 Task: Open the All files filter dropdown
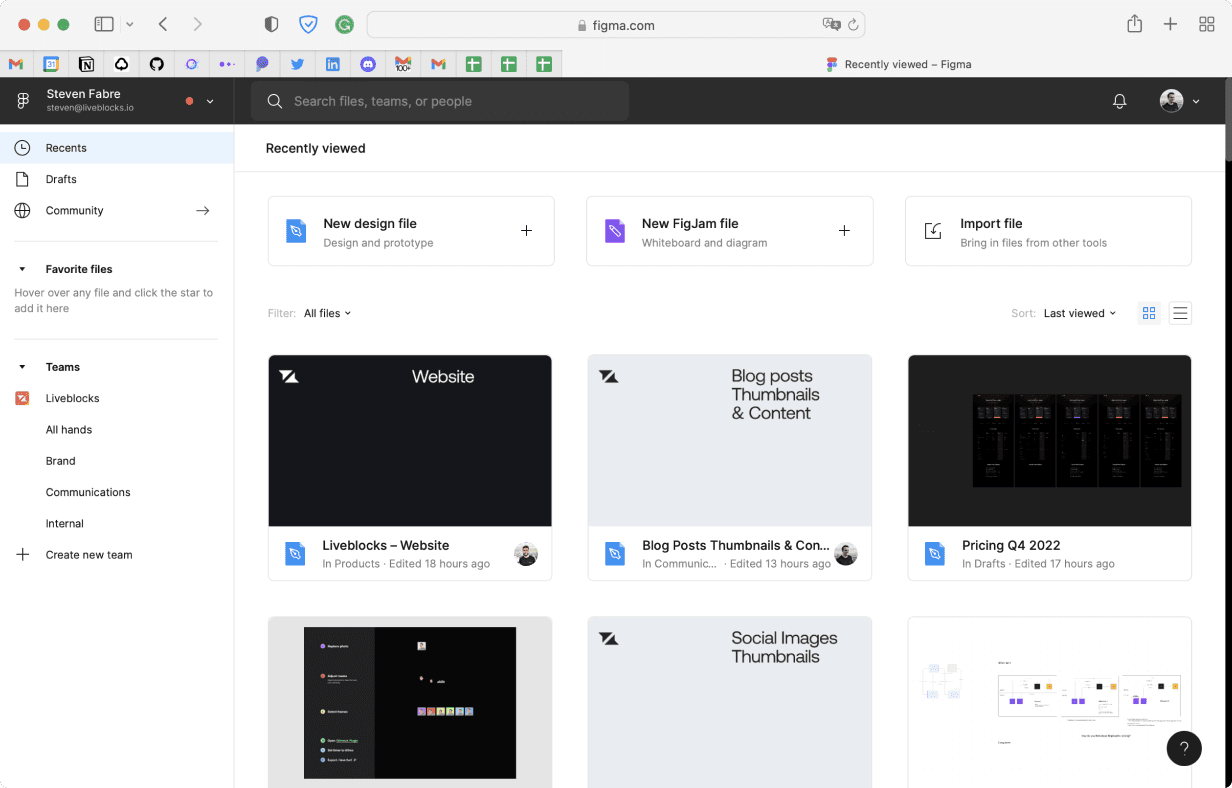tap(327, 313)
